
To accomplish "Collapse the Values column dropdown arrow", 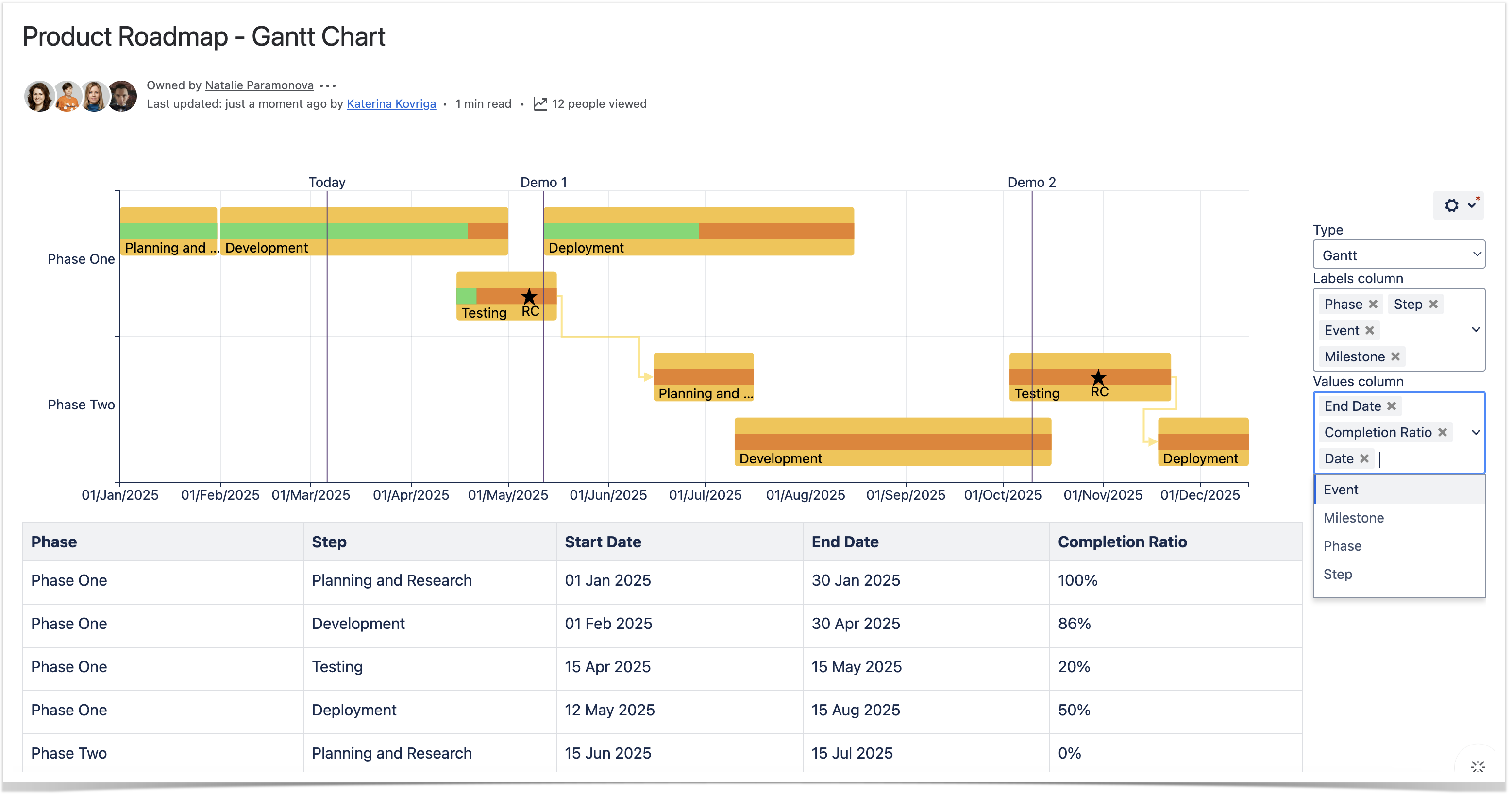I will tap(1476, 433).
